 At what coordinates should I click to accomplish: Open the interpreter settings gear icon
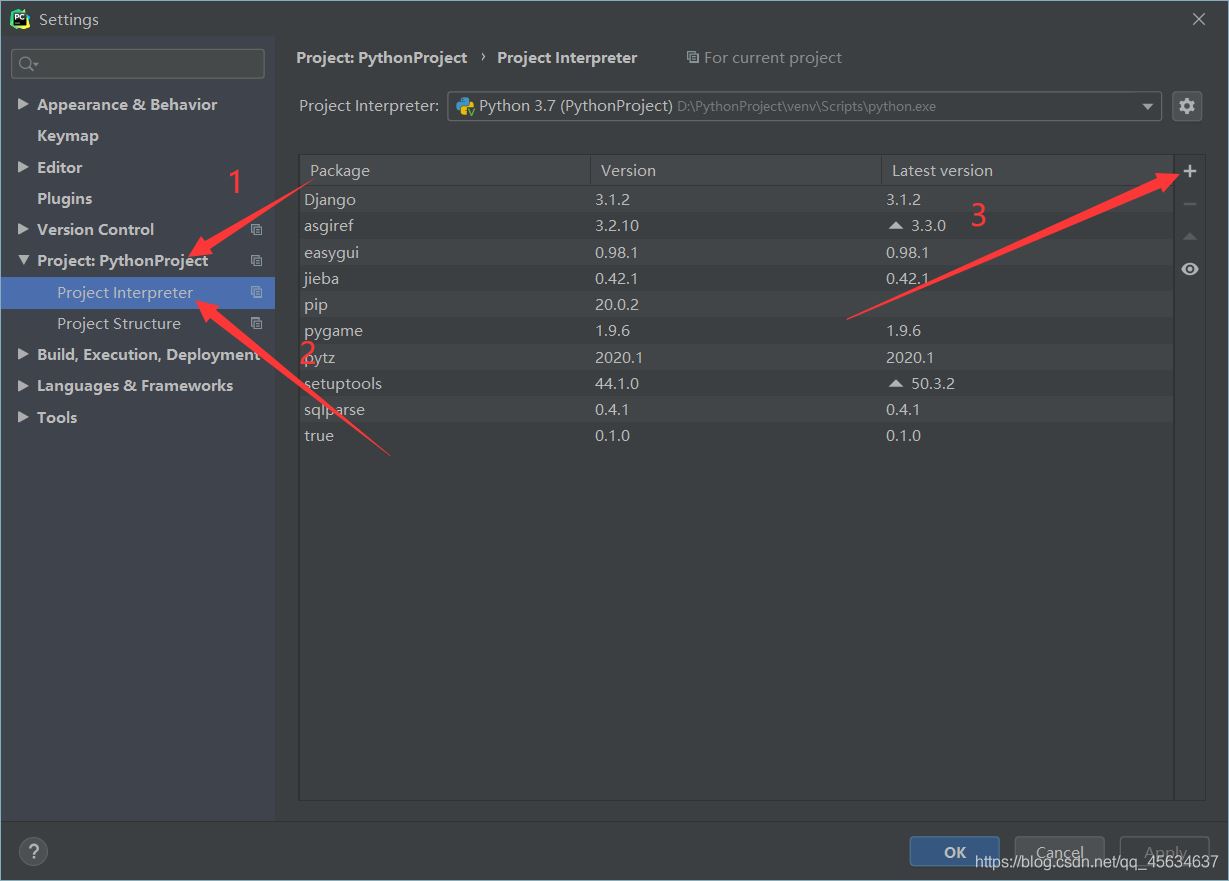(1187, 105)
